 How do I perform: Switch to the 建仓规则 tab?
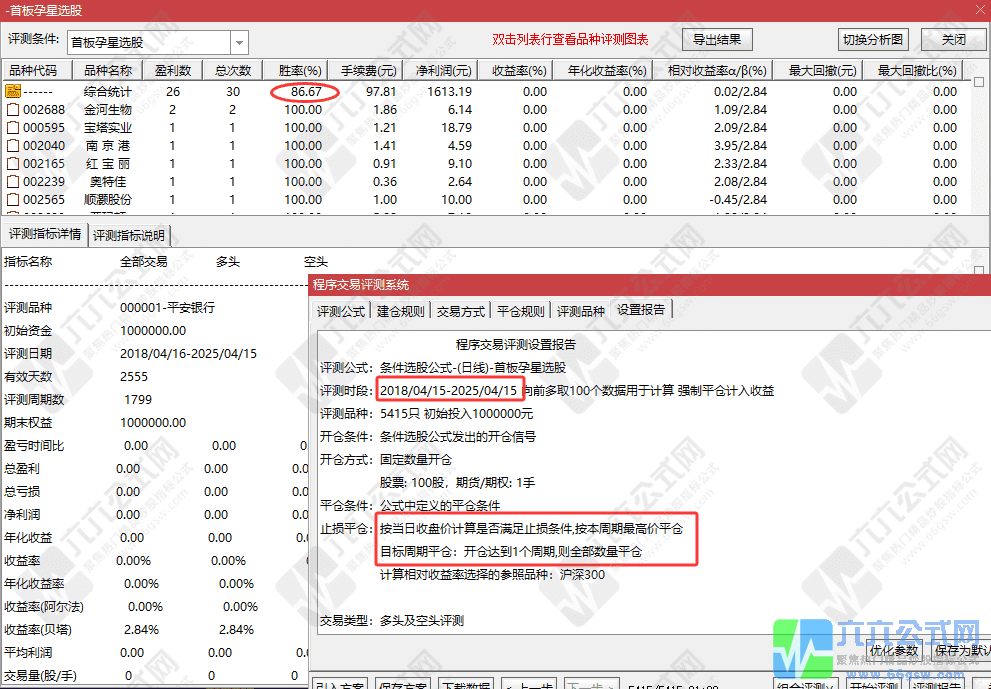tap(401, 310)
